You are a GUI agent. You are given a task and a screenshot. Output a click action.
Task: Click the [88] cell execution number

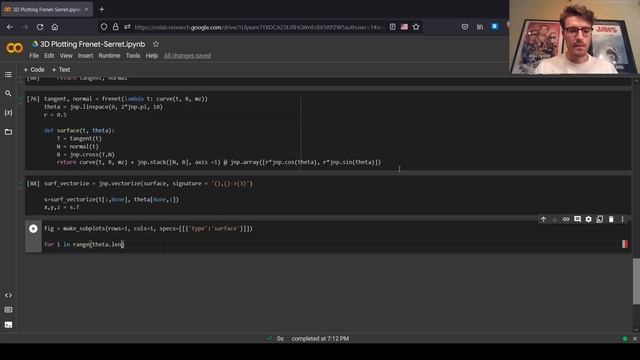(33, 184)
